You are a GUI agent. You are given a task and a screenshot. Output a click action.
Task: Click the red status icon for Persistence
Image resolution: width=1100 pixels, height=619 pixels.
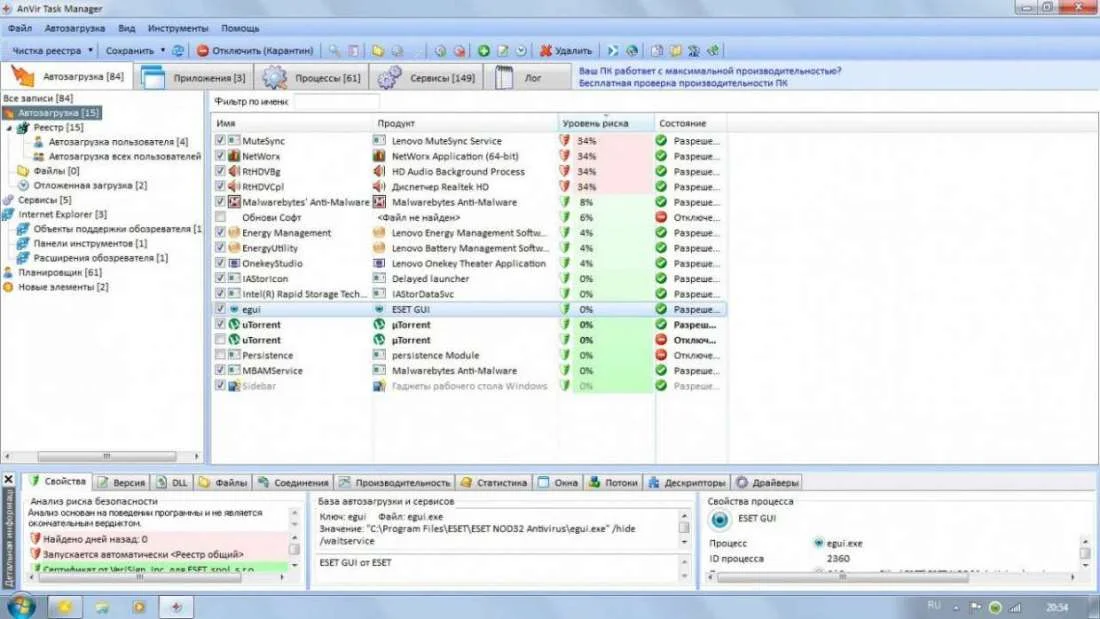point(661,355)
